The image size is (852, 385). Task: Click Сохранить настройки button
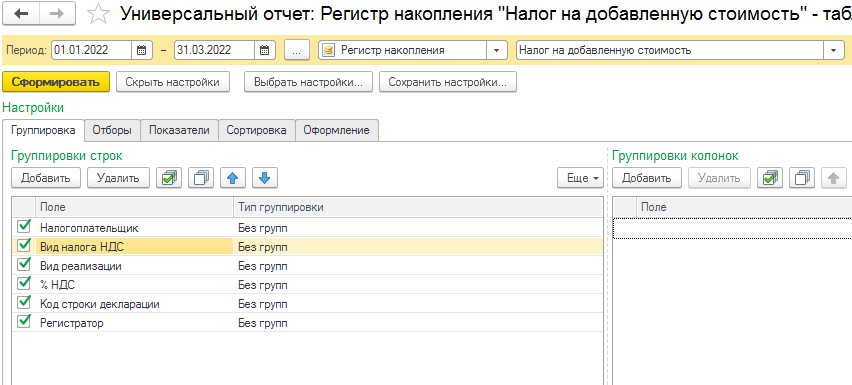pyautogui.click(x=448, y=82)
